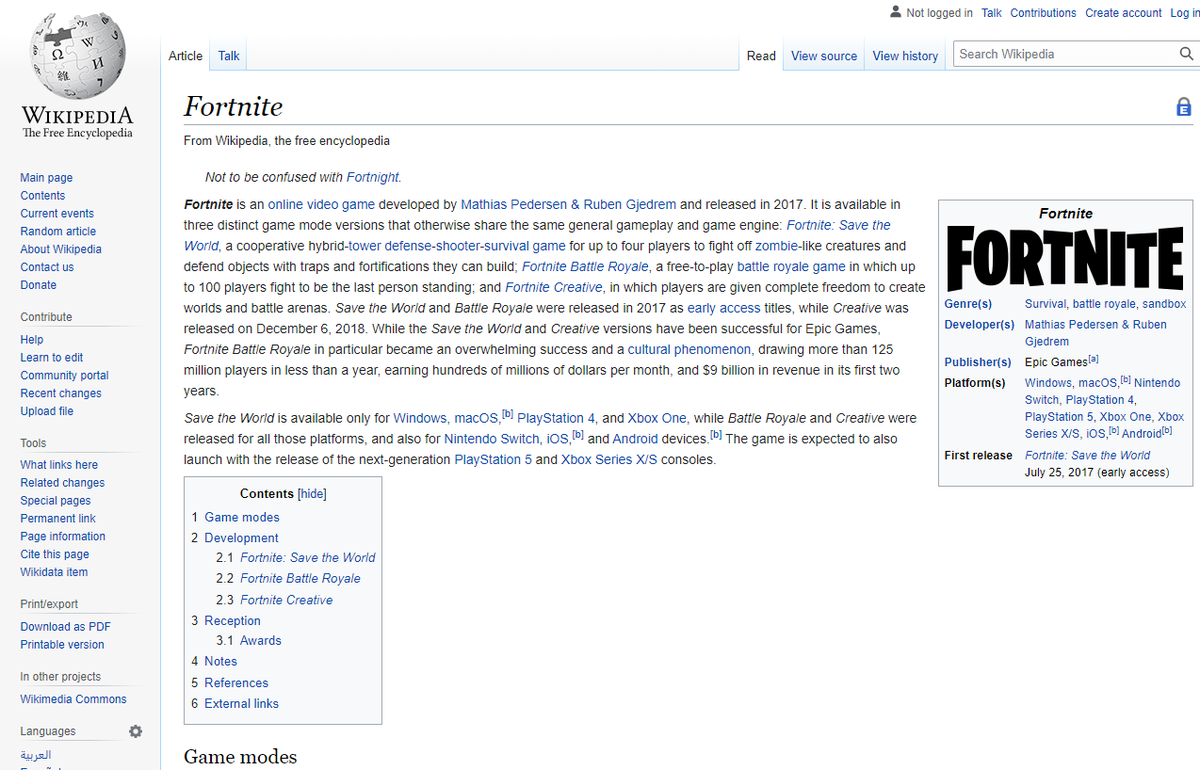
Task: Open the View source tab
Action: (824, 56)
